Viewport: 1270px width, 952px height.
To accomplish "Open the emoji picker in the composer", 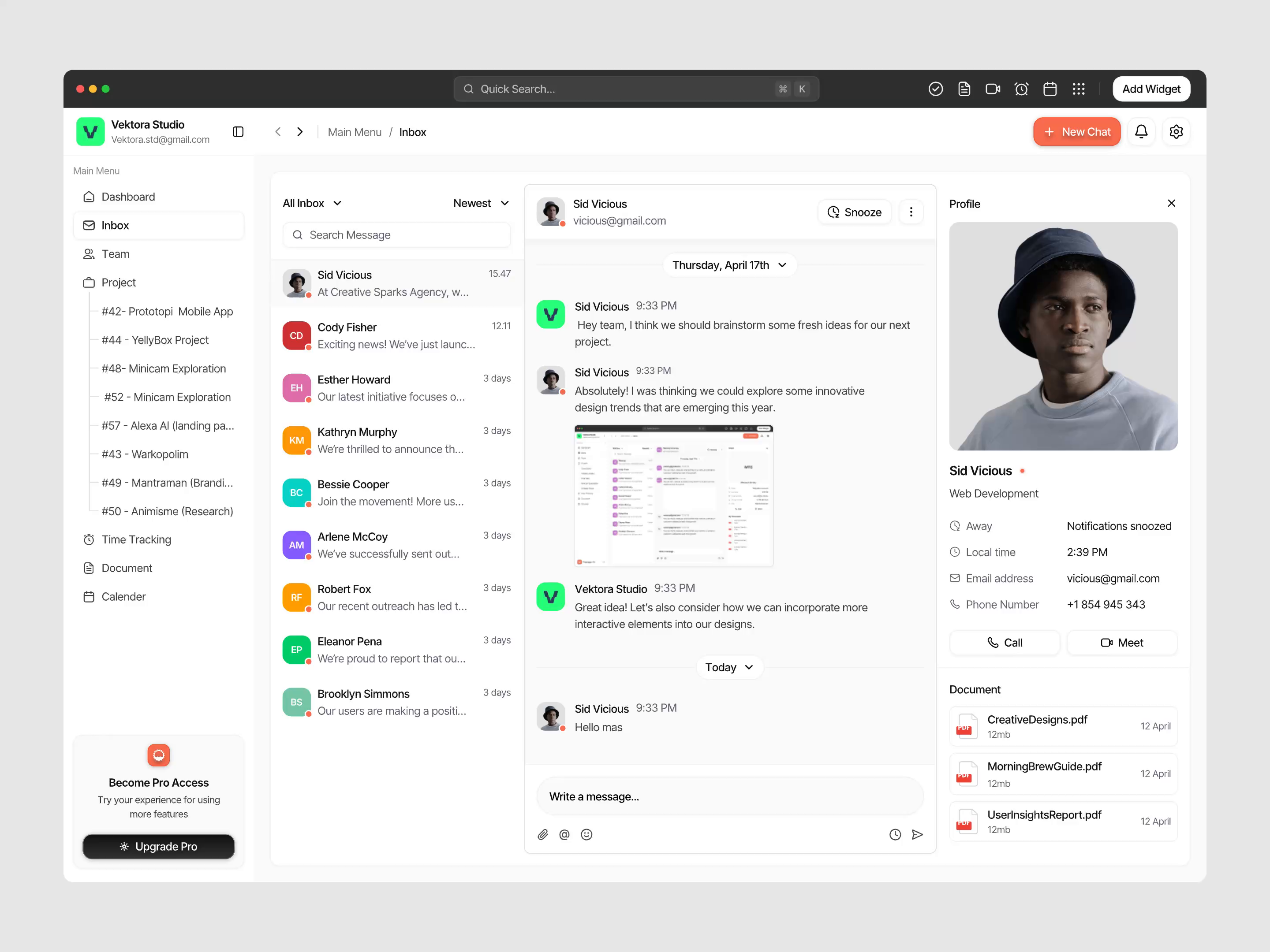I will (586, 834).
